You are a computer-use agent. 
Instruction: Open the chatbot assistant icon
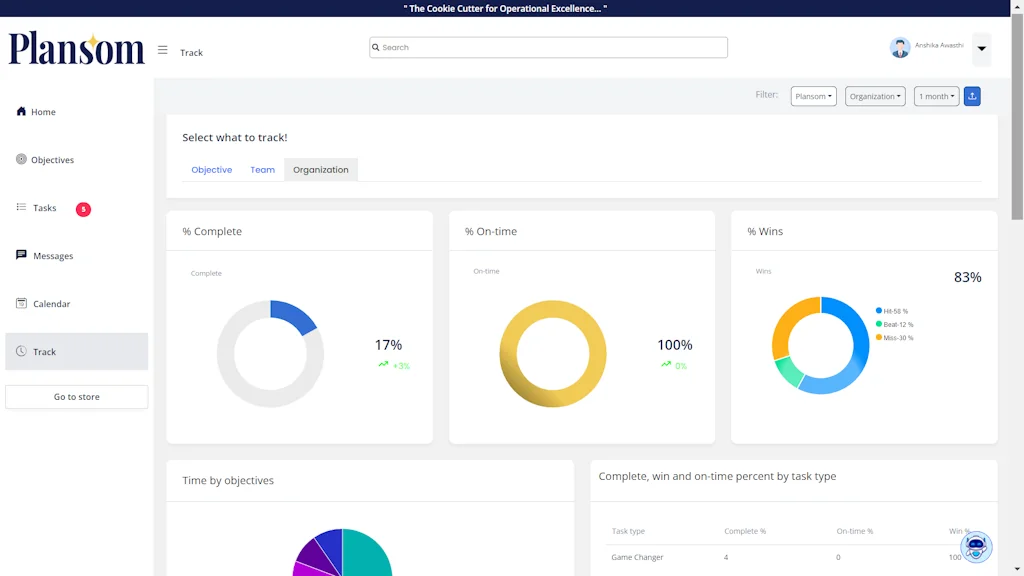(976, 547)
